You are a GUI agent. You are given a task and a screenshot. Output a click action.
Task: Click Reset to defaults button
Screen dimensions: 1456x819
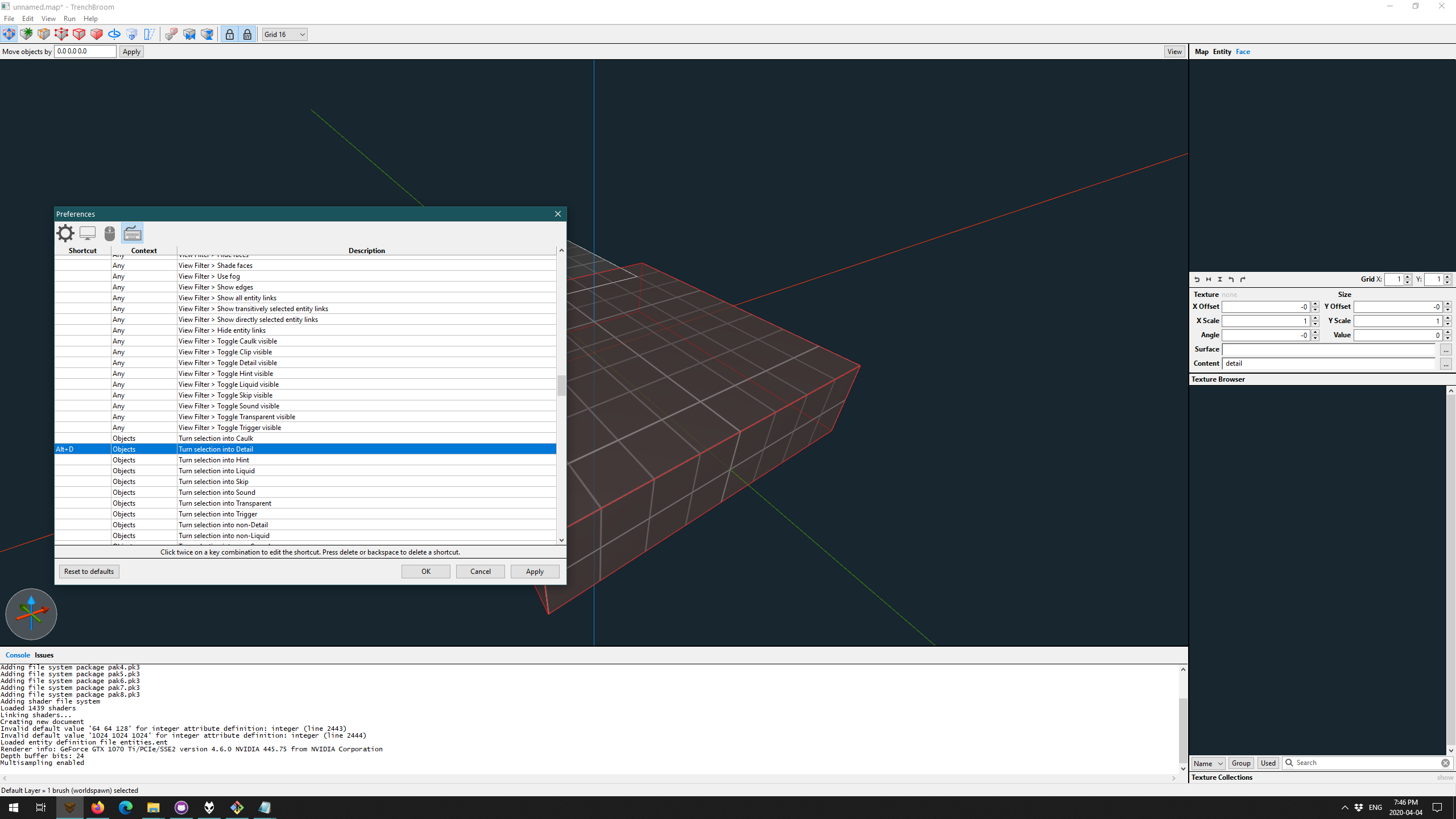(x=89, y=572)
